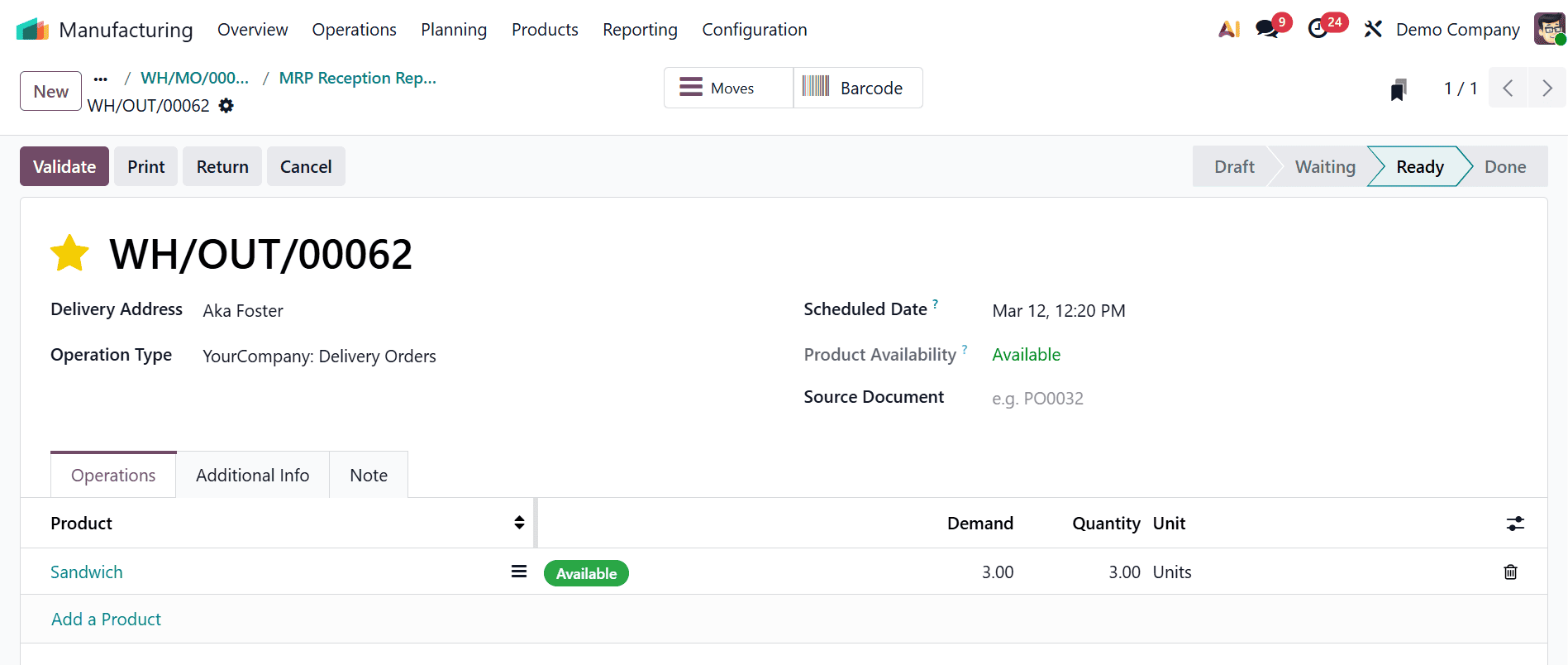Go to next record arrow
Viewport: 1568px width, 665px height.
pos(1547,89)
